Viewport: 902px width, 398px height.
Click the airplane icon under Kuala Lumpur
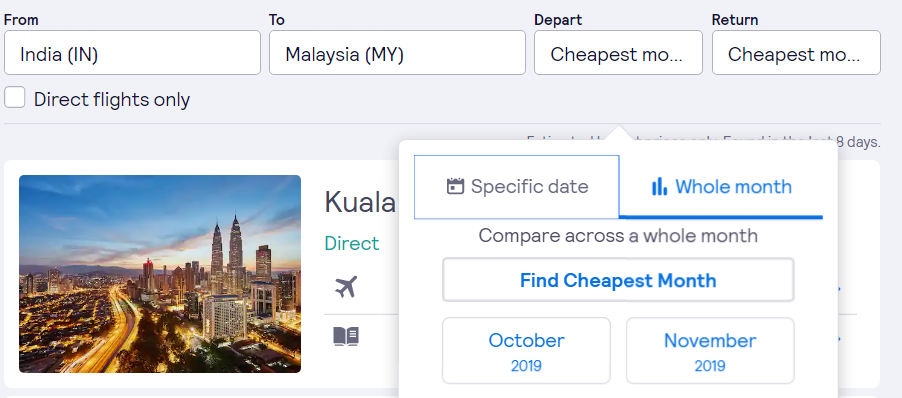[346, 286]
